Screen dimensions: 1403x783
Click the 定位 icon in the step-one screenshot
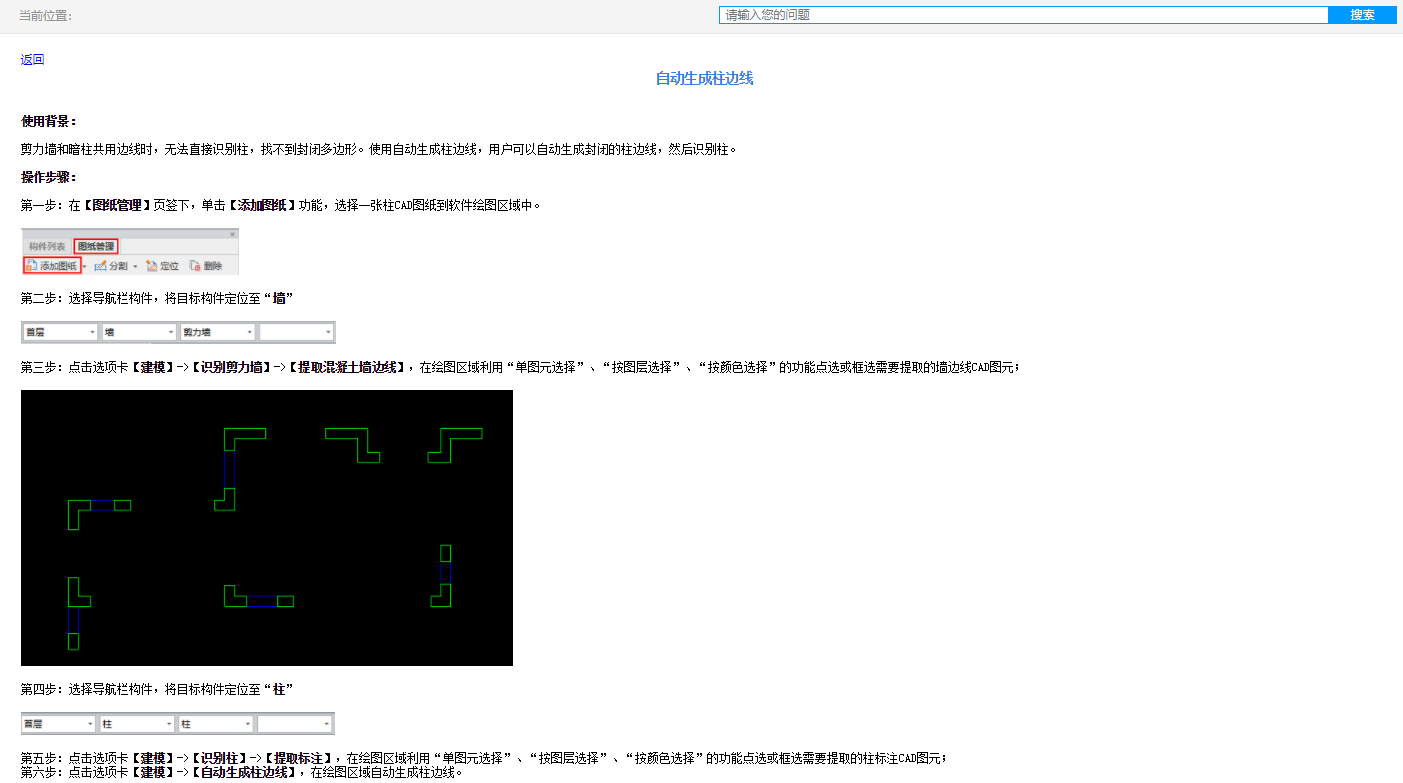152,266
